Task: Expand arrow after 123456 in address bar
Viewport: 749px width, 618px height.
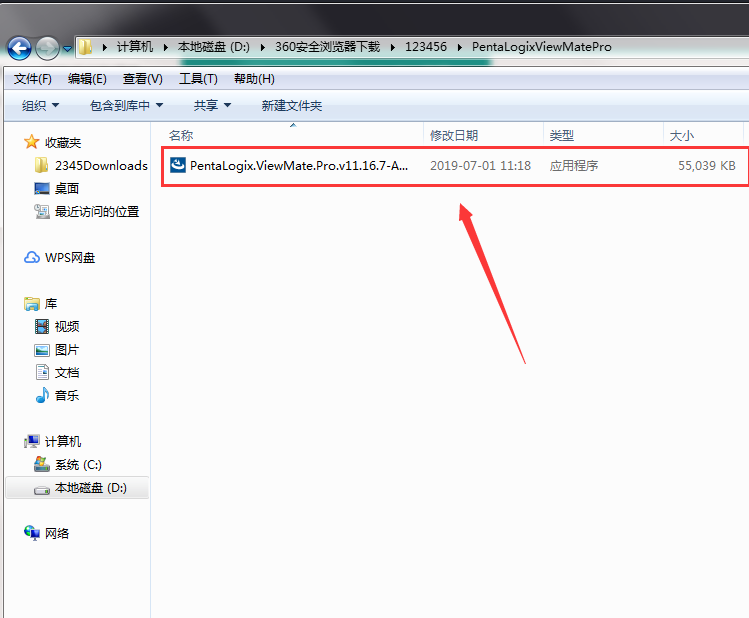Action: click(460, 47)
